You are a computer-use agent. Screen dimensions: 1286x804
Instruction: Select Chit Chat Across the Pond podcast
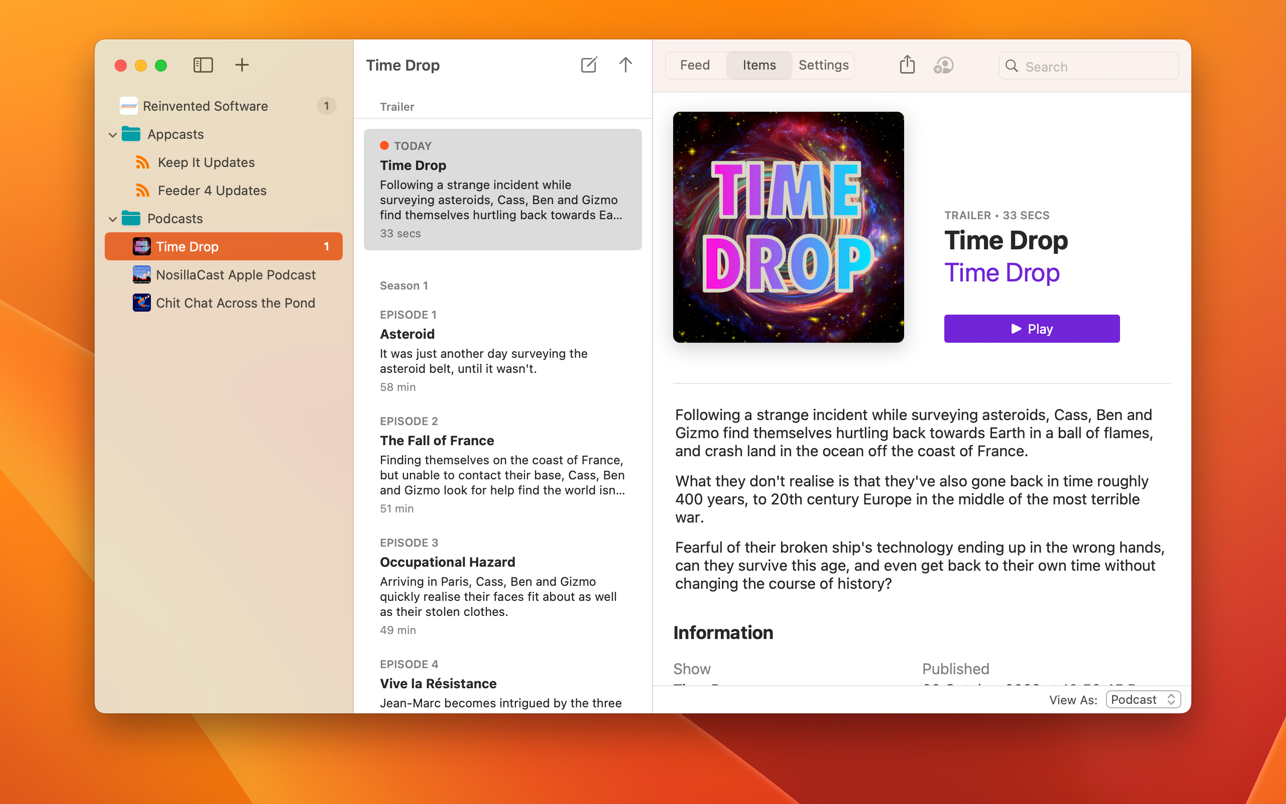tap(235, 303)
